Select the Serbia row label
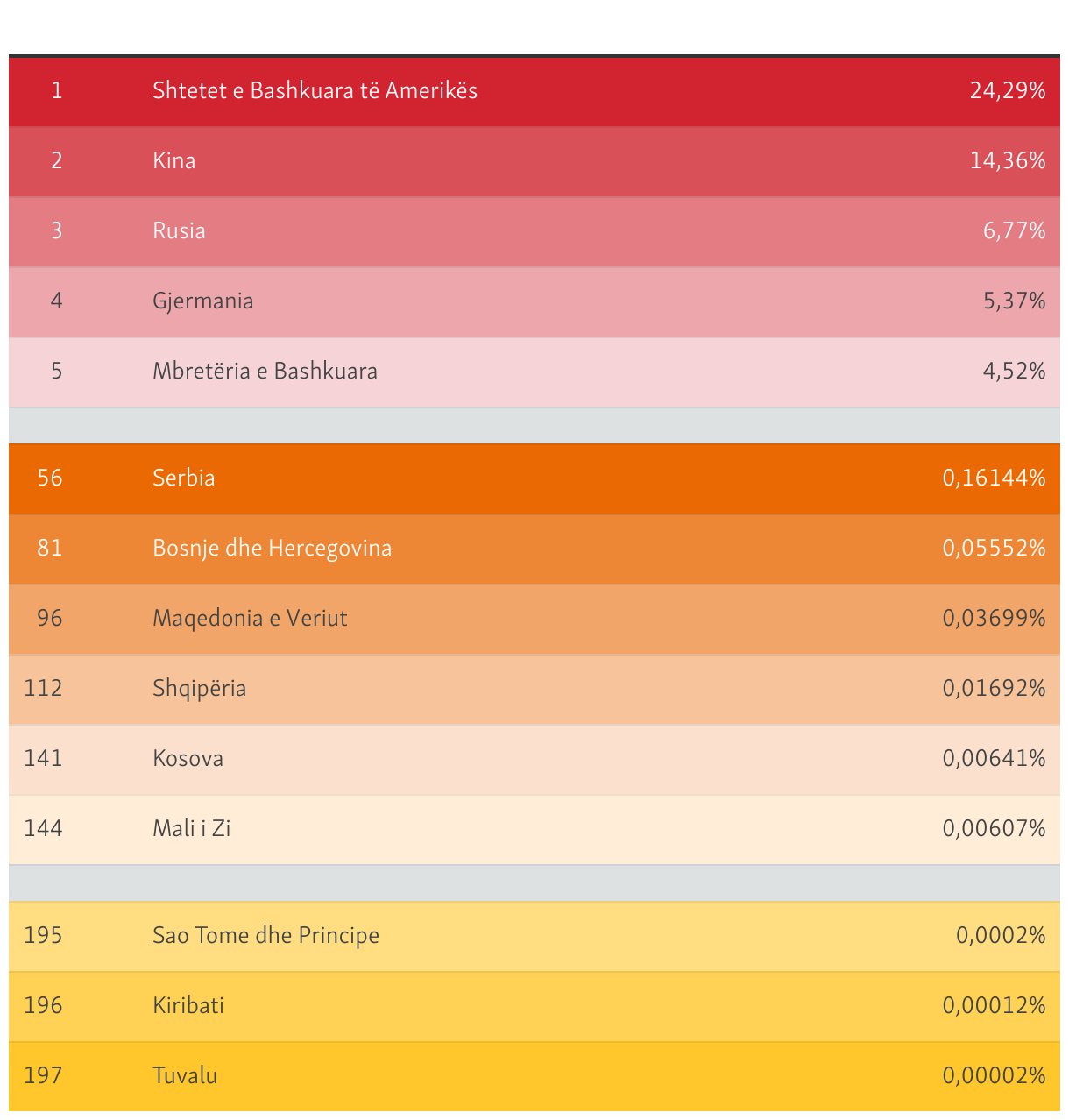Screen dimensions: 1069x1120 [x=183, y=478]
